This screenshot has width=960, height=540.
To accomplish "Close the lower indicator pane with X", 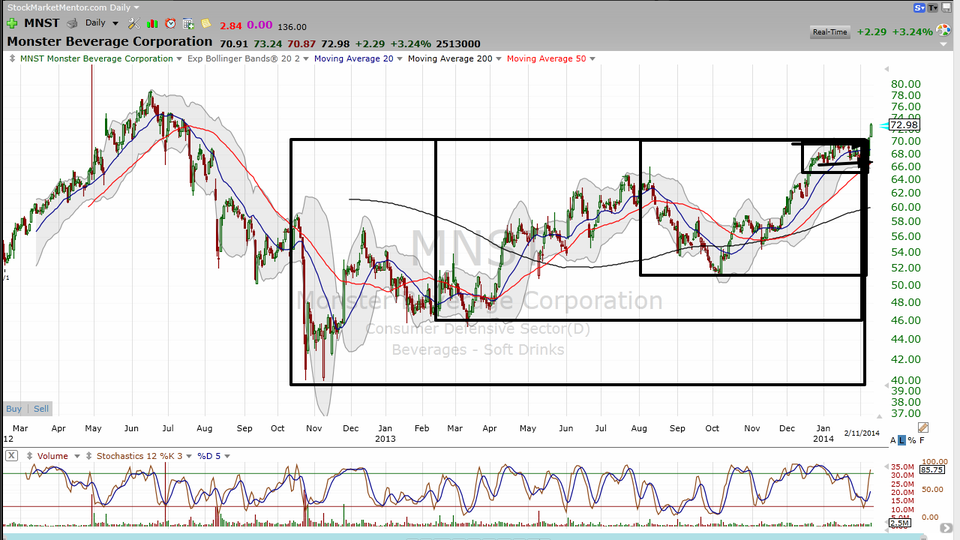I will click(12, 456).
